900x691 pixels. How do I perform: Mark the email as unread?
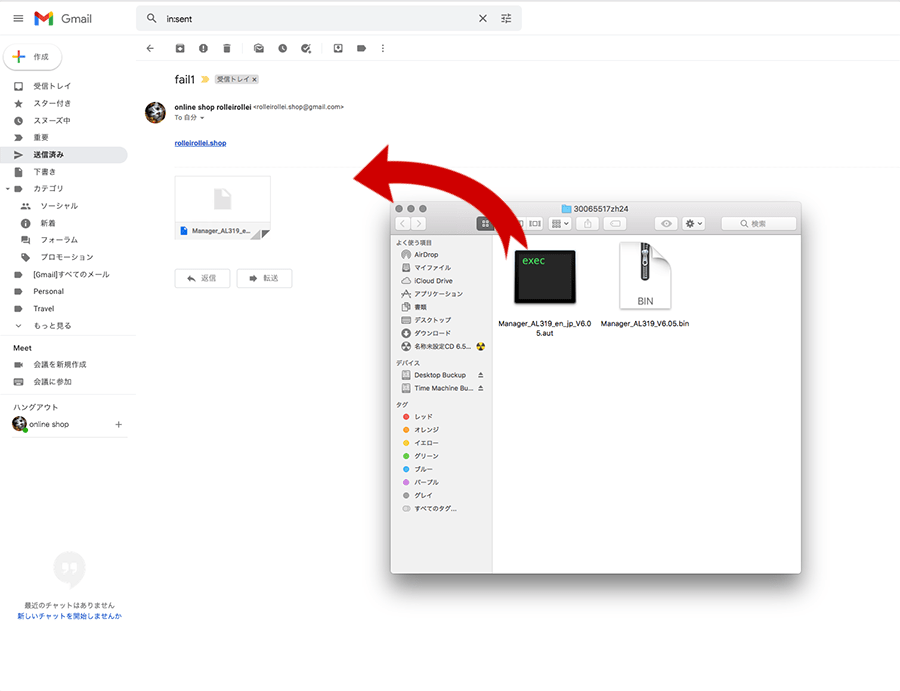click(x=259, y=48)
